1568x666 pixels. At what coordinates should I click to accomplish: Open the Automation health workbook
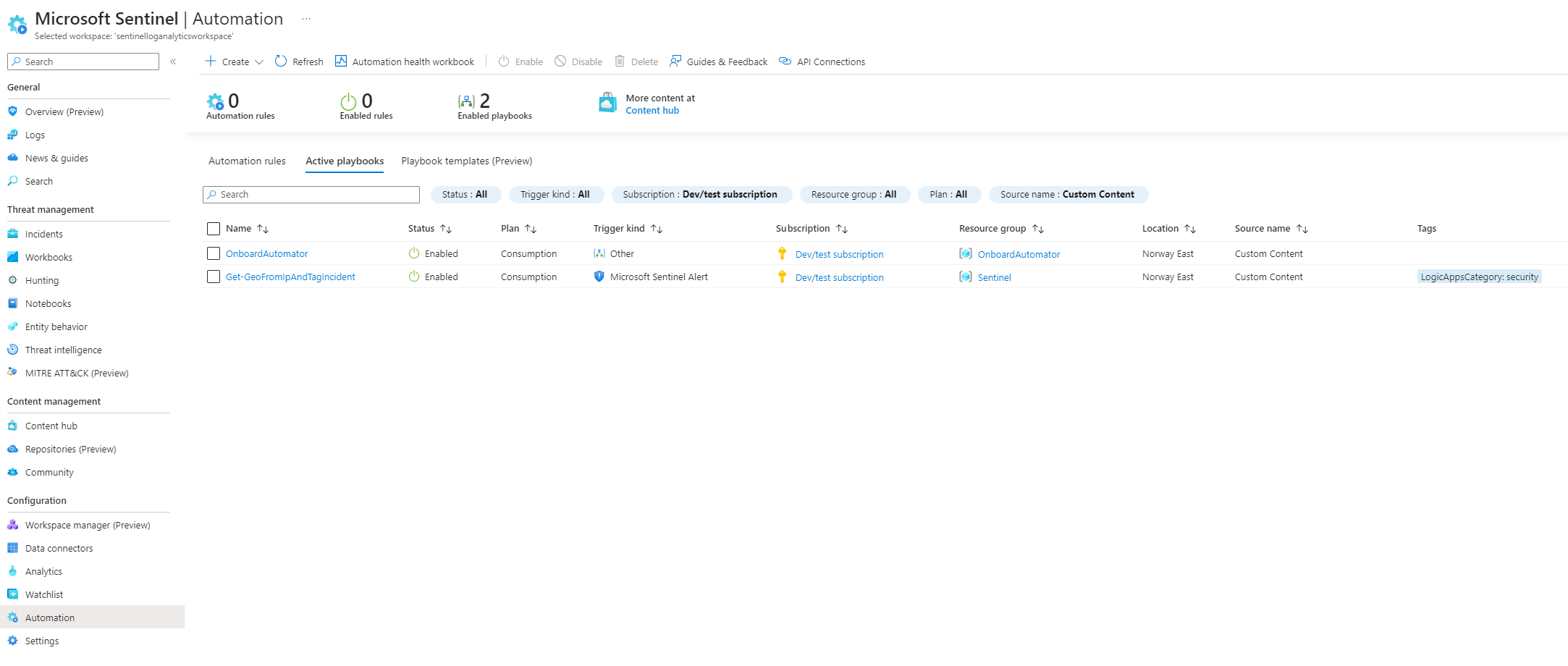[x=405, y=62]
